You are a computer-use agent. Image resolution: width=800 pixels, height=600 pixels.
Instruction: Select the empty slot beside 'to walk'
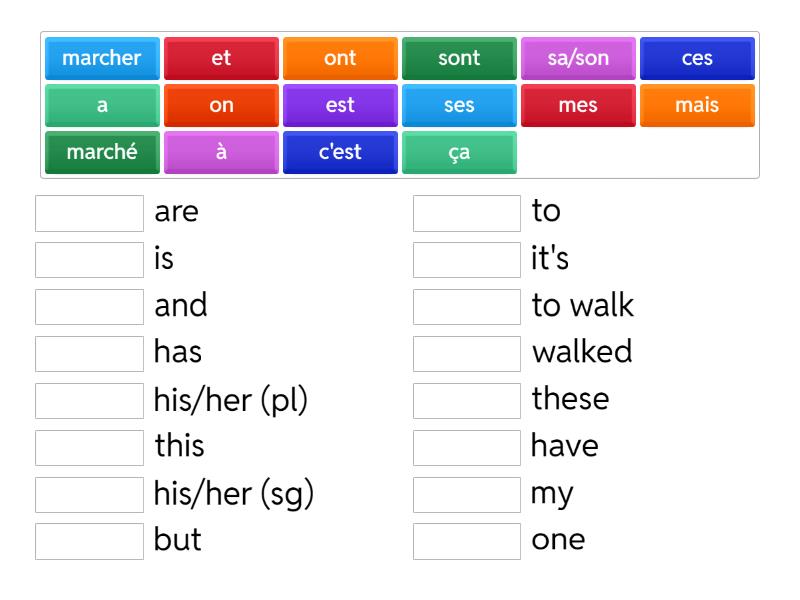tap(466, 306)
